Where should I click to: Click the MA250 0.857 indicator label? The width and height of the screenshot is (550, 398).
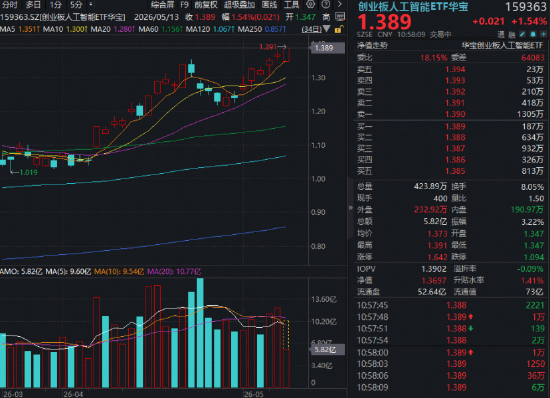coord(262,29)
